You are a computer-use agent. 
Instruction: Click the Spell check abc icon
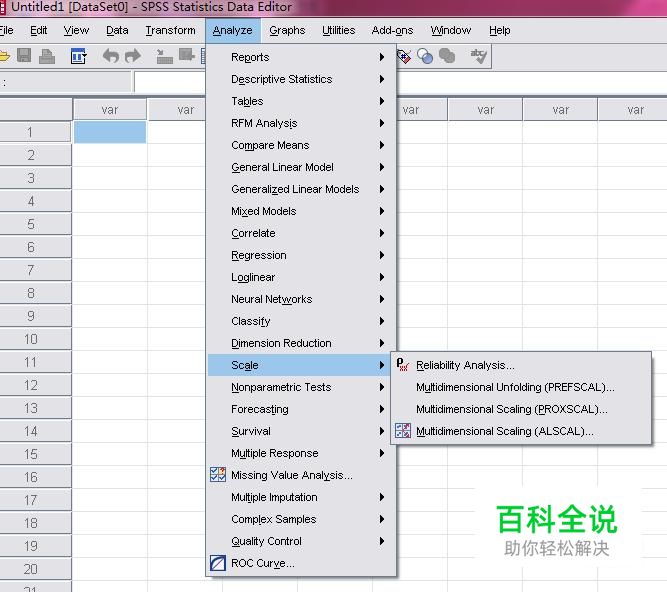[x=479, y=56]
